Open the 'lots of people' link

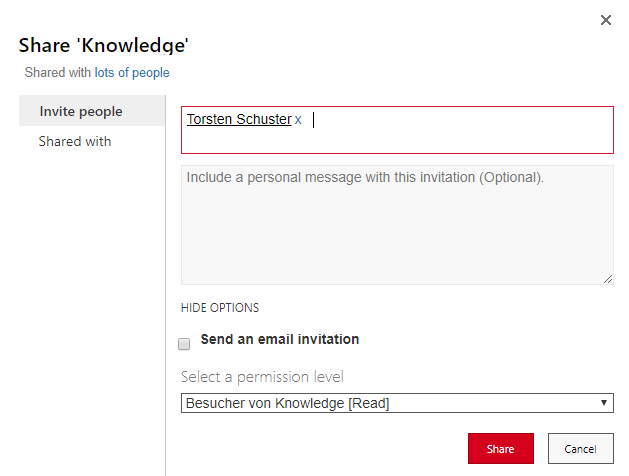click(x=132, y=73)
